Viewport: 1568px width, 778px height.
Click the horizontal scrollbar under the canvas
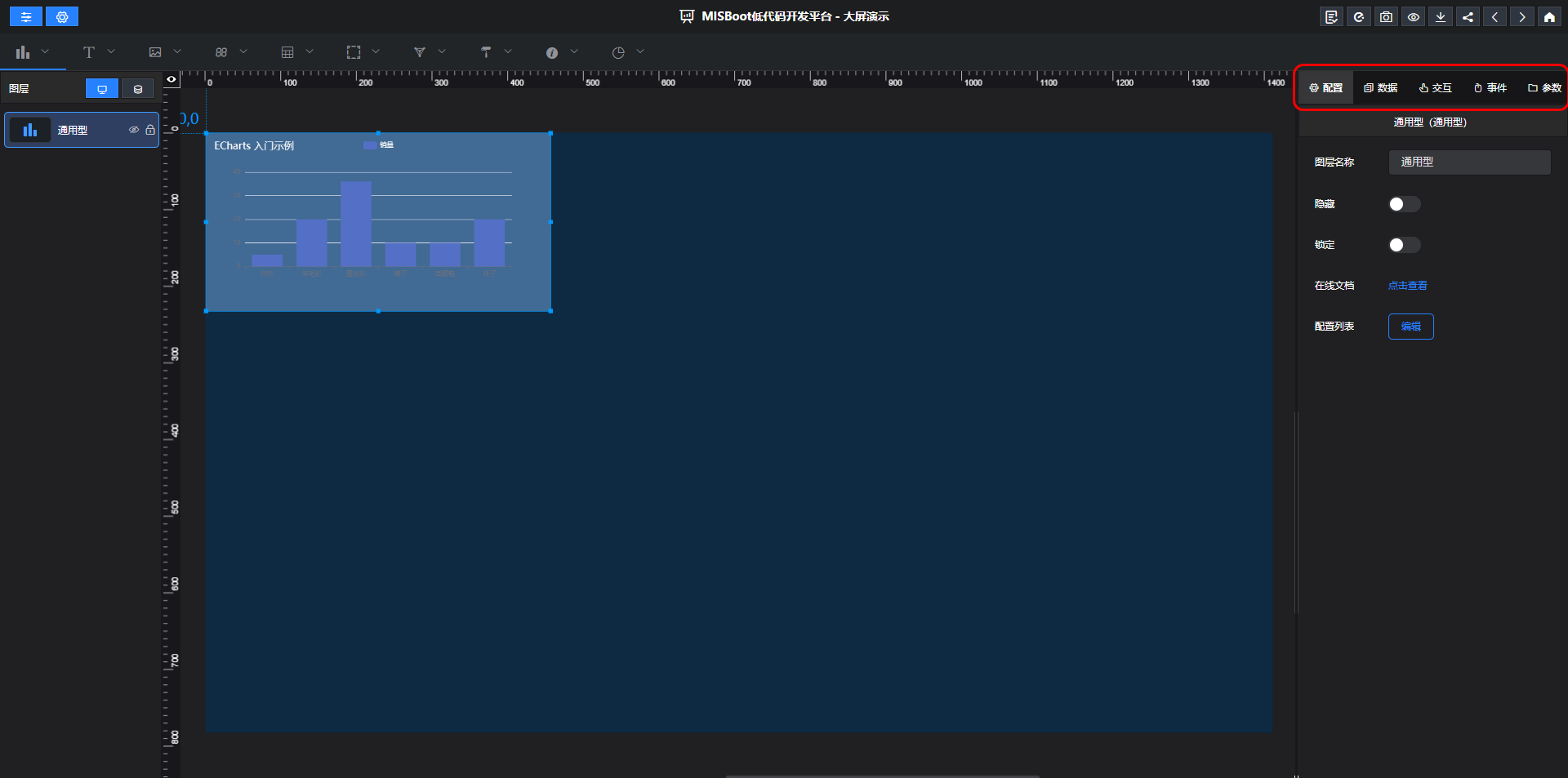tap(883, 776)
